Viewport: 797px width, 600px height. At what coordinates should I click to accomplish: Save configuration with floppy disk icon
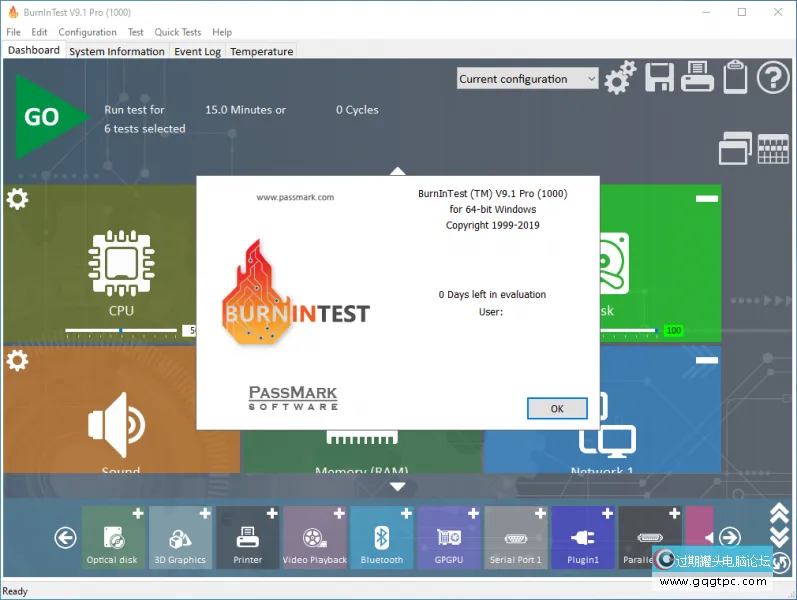point(659,77)
